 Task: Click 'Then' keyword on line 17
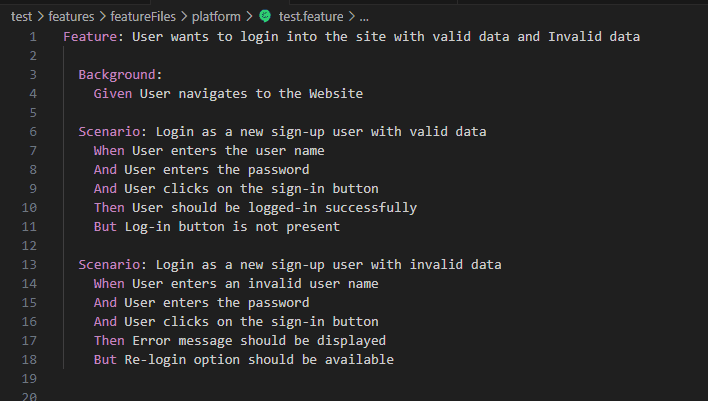point(109,340)
